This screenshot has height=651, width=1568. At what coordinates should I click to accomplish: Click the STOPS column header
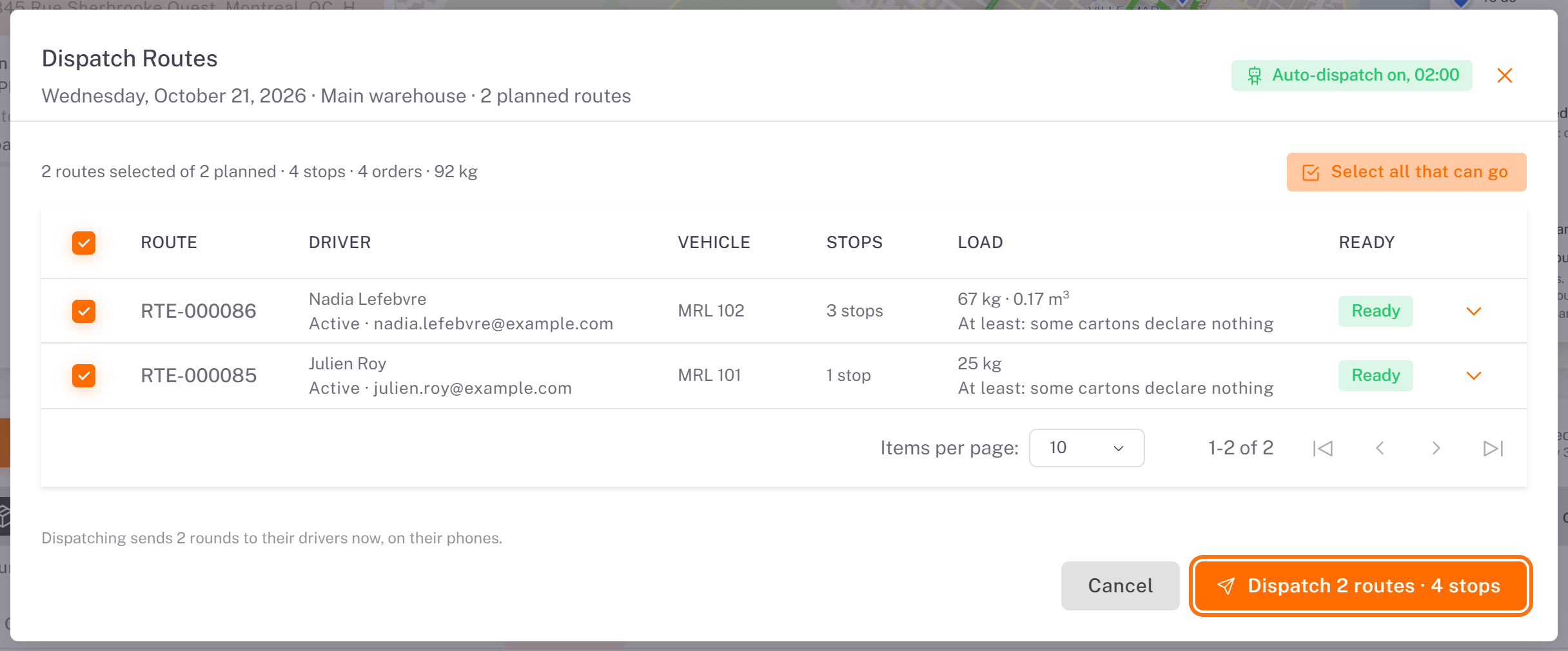pos(854,243)
